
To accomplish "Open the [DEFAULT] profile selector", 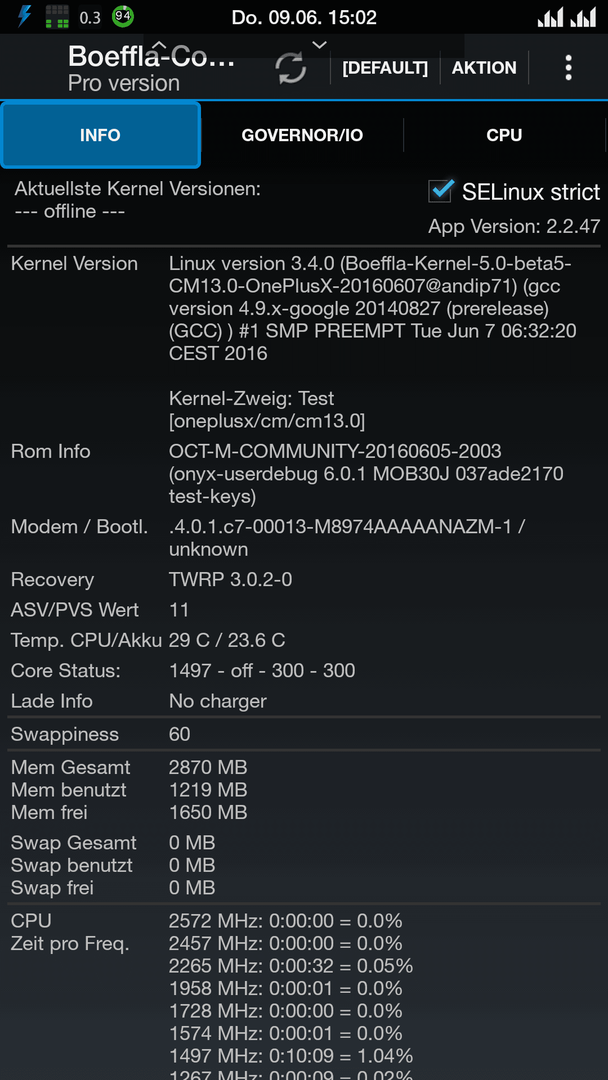I will click(385, 68).
